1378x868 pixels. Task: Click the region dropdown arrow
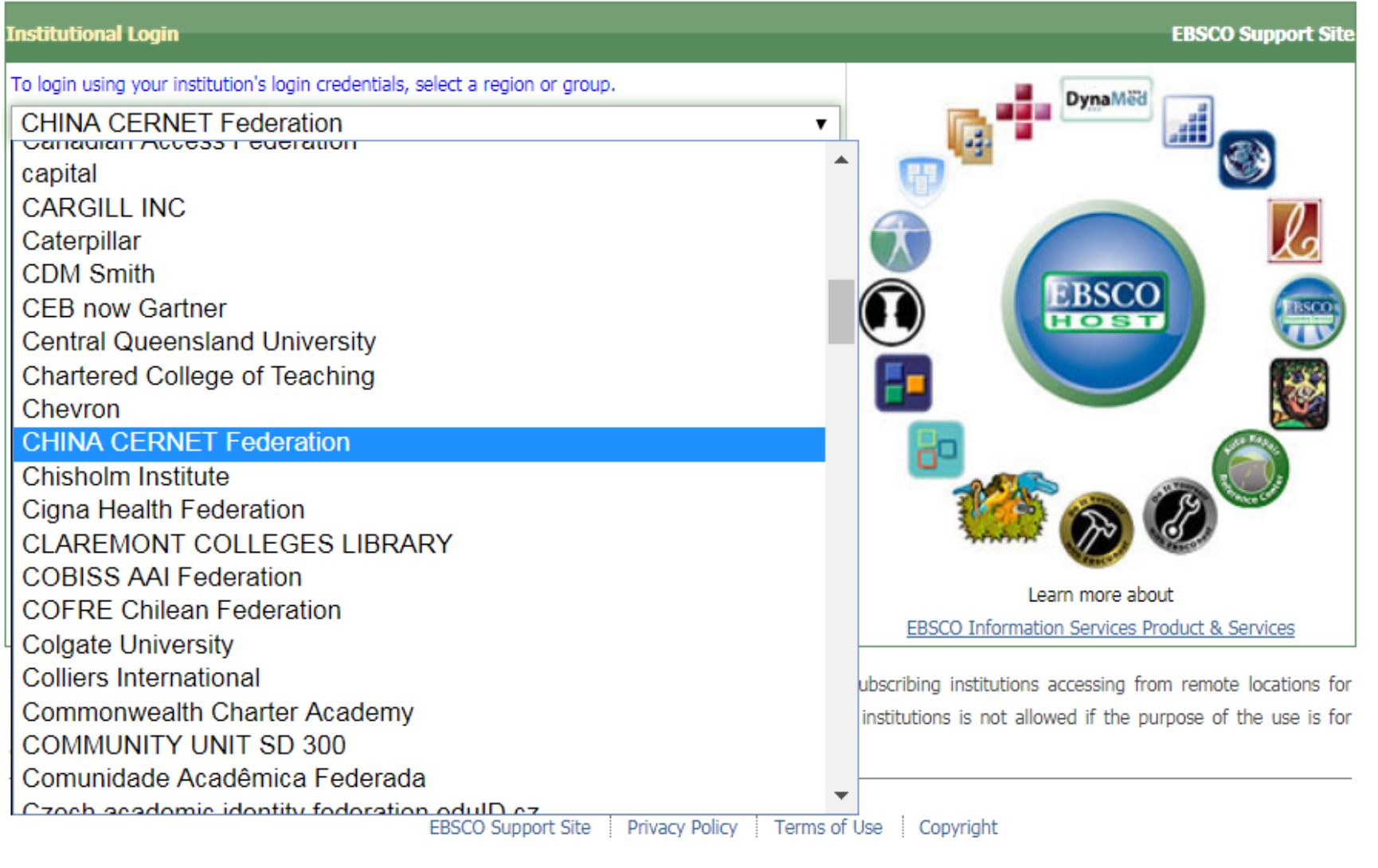tap(820, 124)
